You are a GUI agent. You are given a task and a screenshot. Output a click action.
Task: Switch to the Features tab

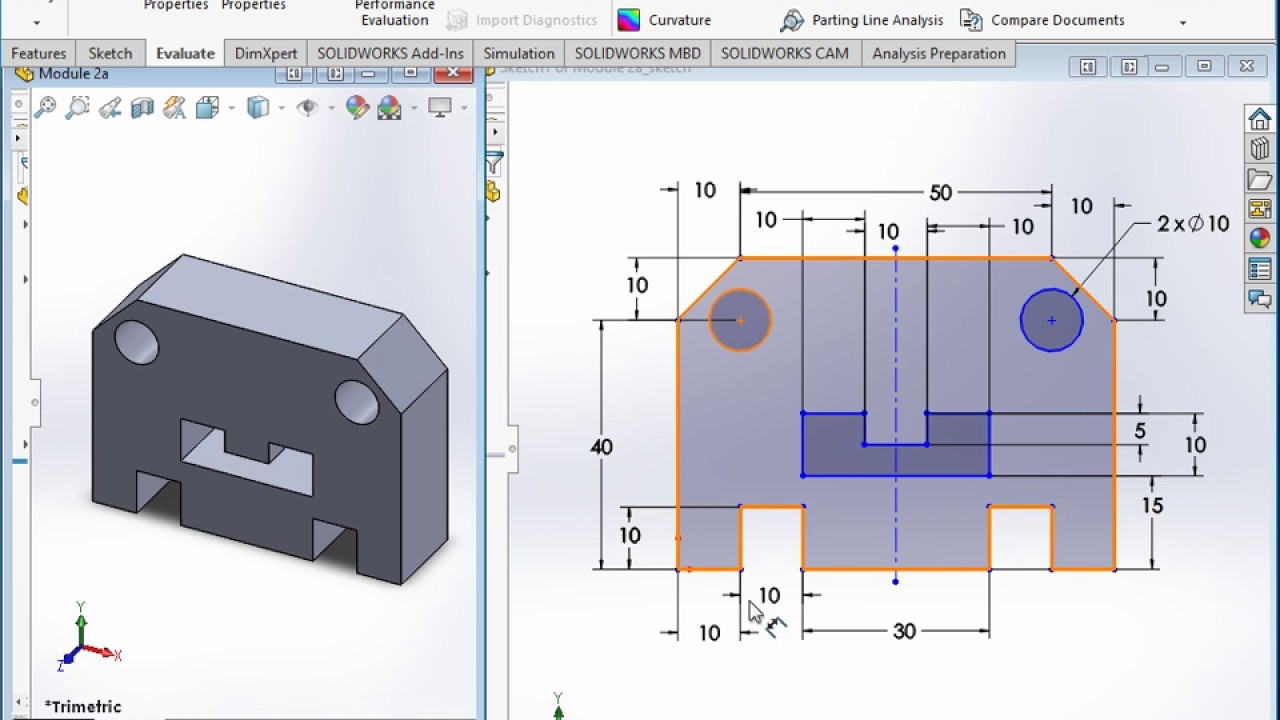(x=39, y=53)
